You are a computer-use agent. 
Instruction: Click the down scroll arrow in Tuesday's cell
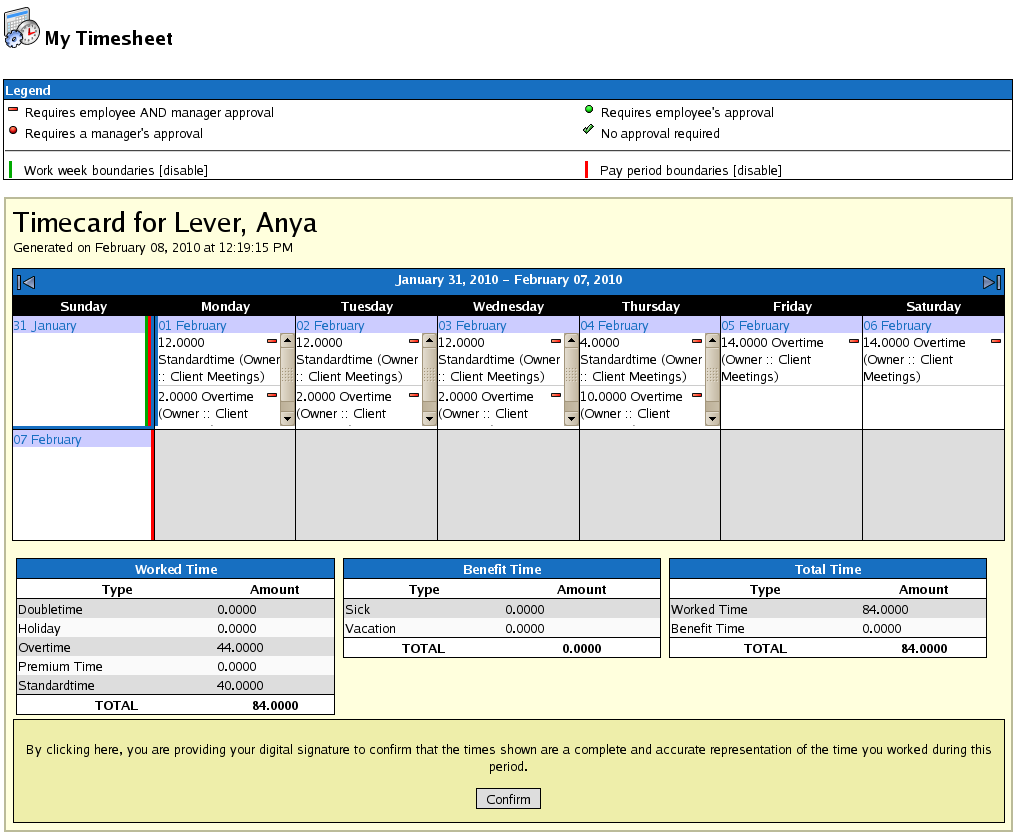tap(429, 419)
